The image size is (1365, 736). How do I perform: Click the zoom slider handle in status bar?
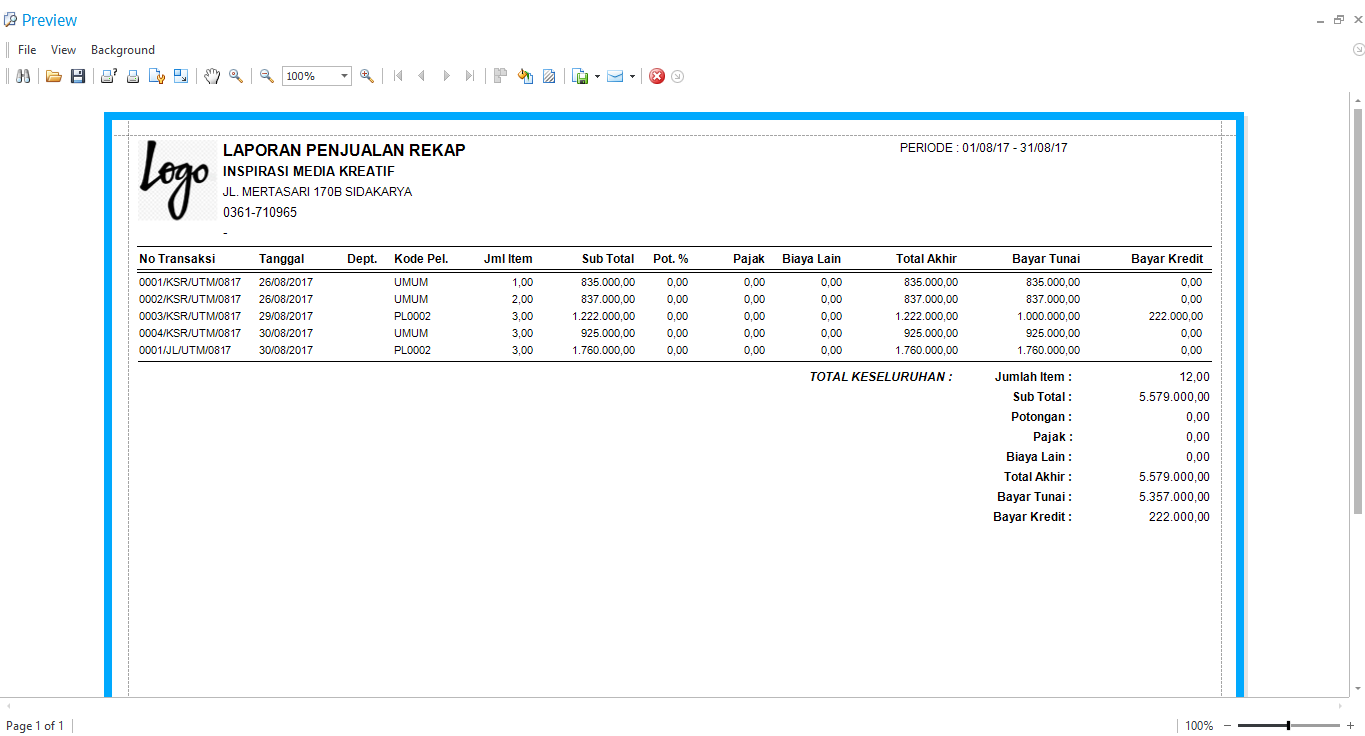1288,725
